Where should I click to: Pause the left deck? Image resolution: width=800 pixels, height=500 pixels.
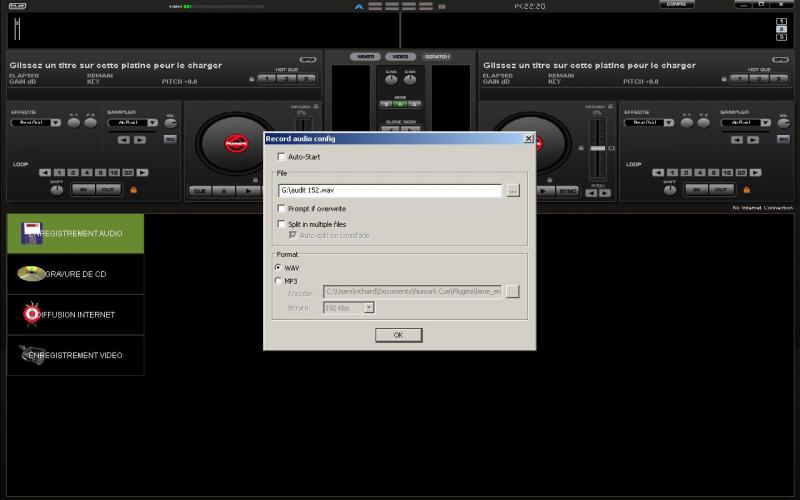(223, 191)
